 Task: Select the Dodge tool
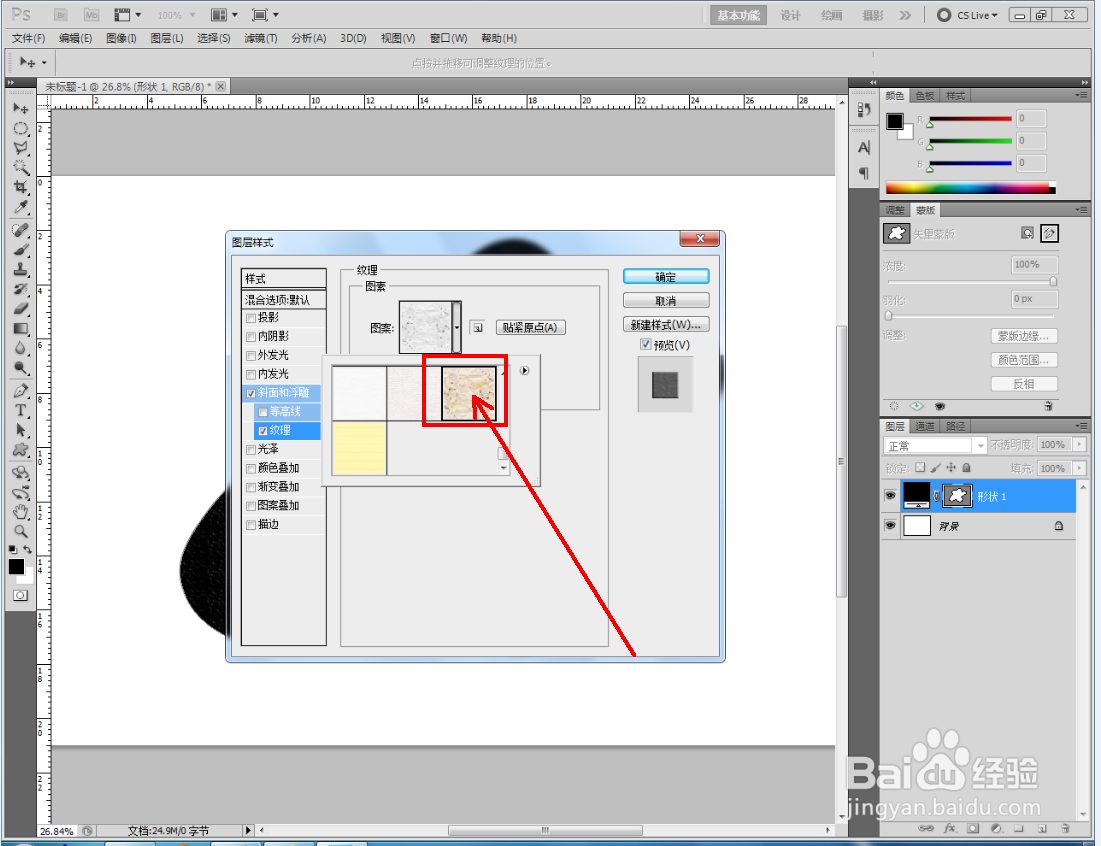[20, 368]
